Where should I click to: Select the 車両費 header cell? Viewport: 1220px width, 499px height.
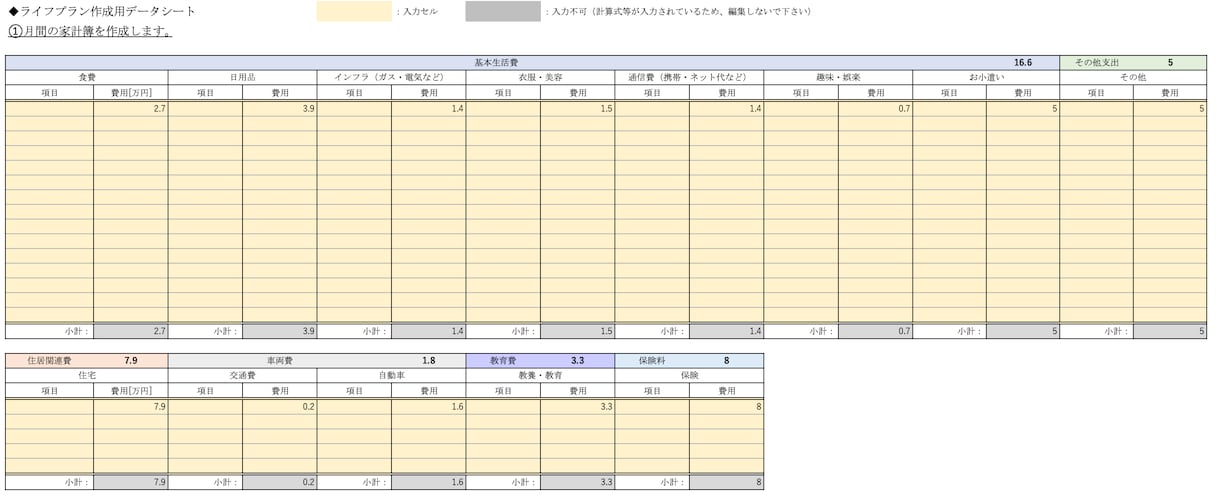280,360
